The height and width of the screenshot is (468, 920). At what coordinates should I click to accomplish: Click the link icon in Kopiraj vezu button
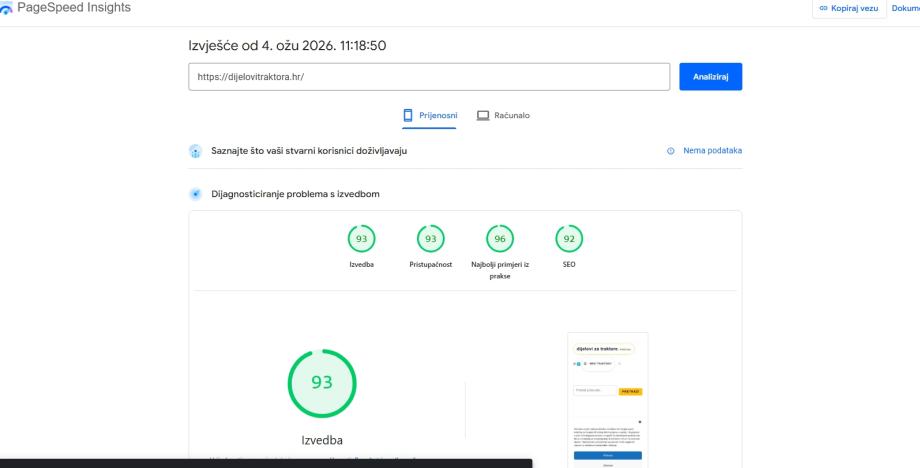pyautogui.click(x=823, y=8)
